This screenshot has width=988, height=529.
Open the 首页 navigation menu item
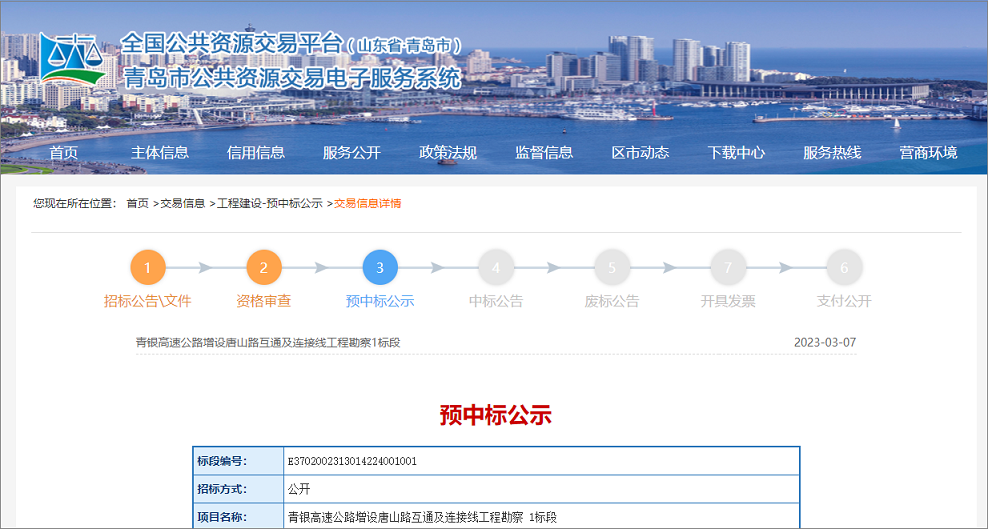pyautogui.click(x=64, y=153)
